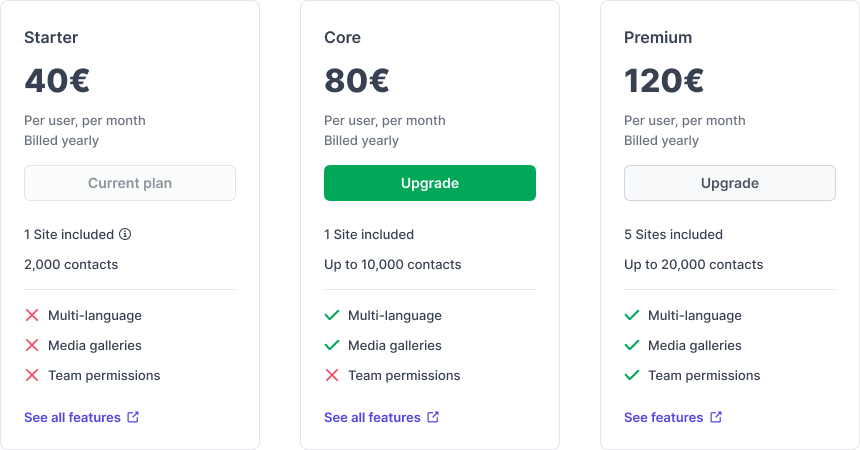Click green check next to Core Multi-language
The height and width of the screenshot is (450, 860).
point(332,315)
